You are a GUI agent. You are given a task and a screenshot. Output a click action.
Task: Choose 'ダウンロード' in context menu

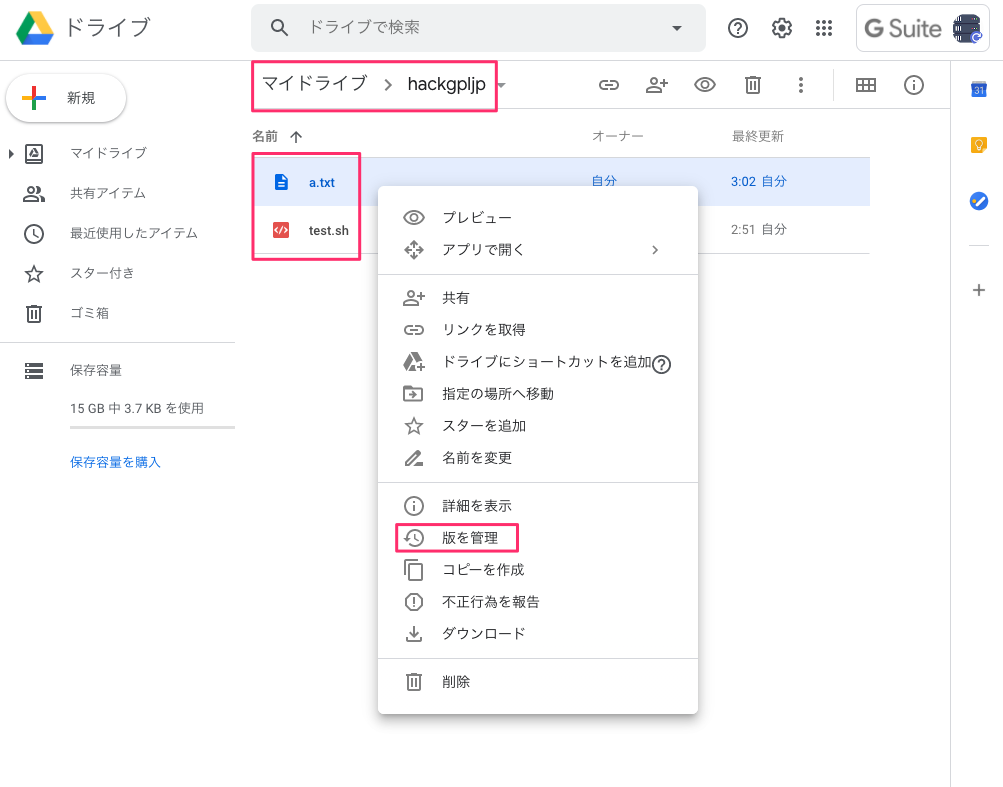(483, 634)
